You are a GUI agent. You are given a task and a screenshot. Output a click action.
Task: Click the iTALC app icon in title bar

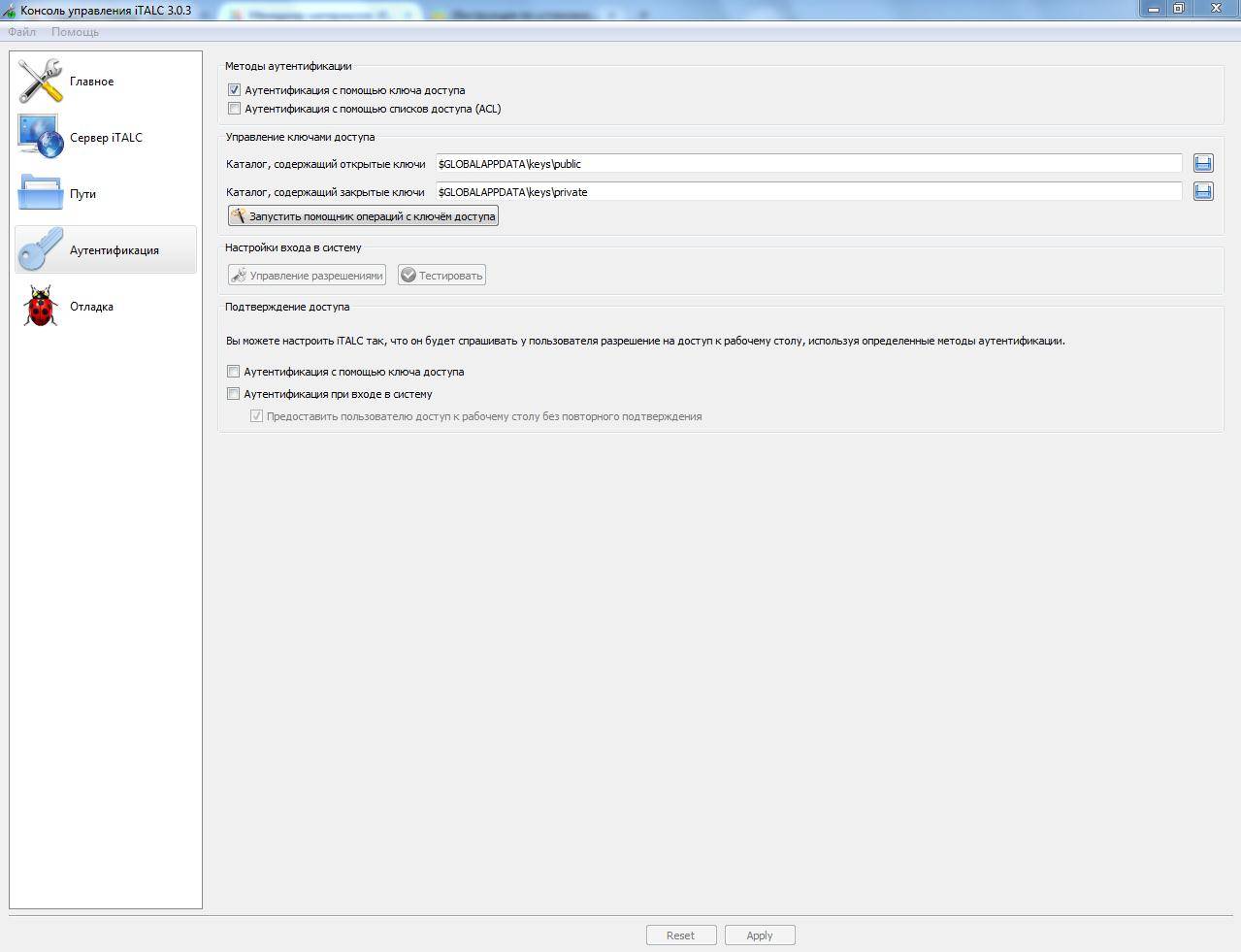[x=10, y=11]
